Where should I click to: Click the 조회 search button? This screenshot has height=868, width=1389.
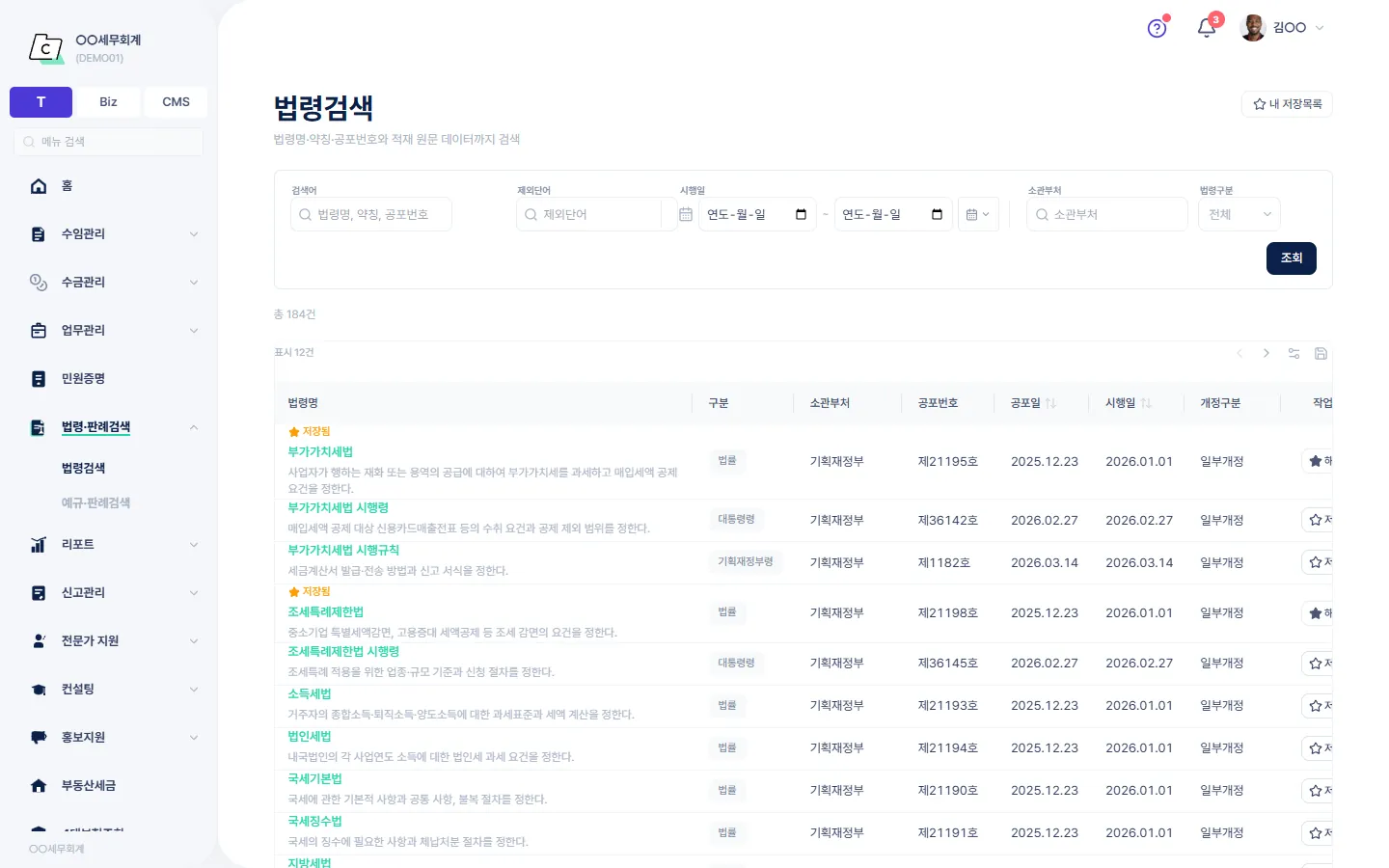[1292, 258]
